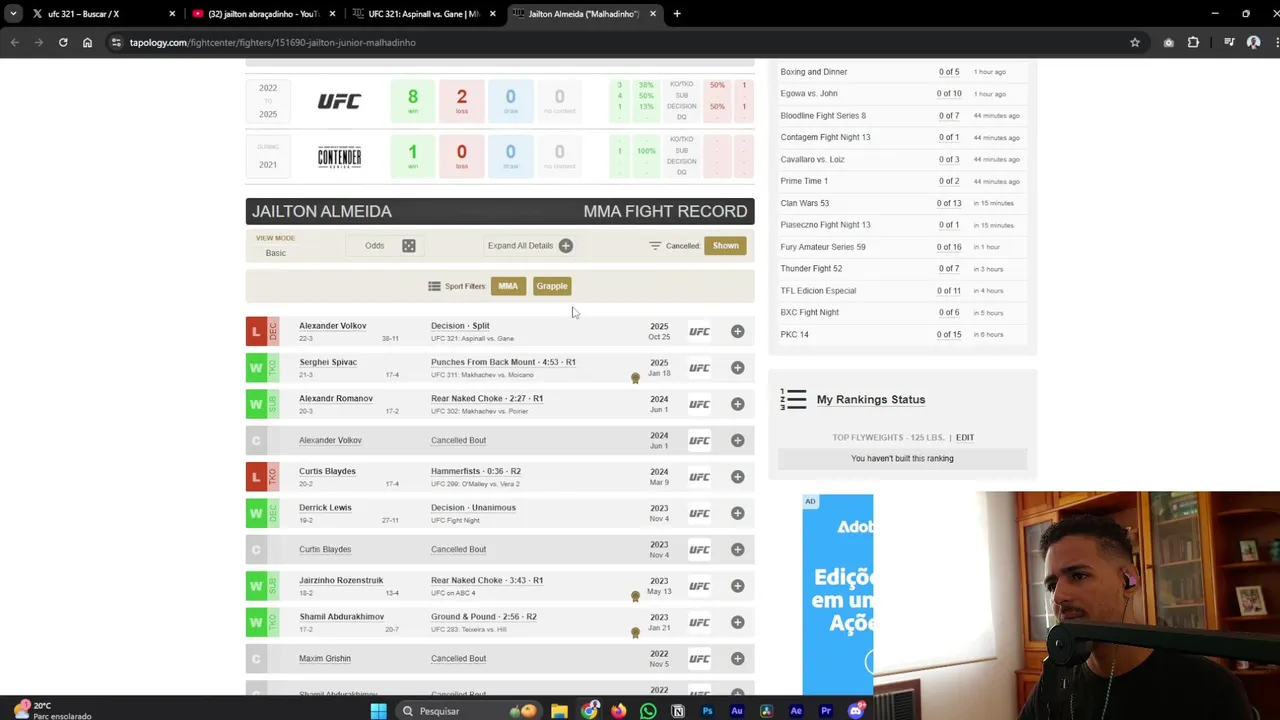The height and width of the screenshot is (720, 1280).
Task: Switch to the jailton abraçadinho YouTube tab
Action: pyautogui.click(x=264, y=14)
